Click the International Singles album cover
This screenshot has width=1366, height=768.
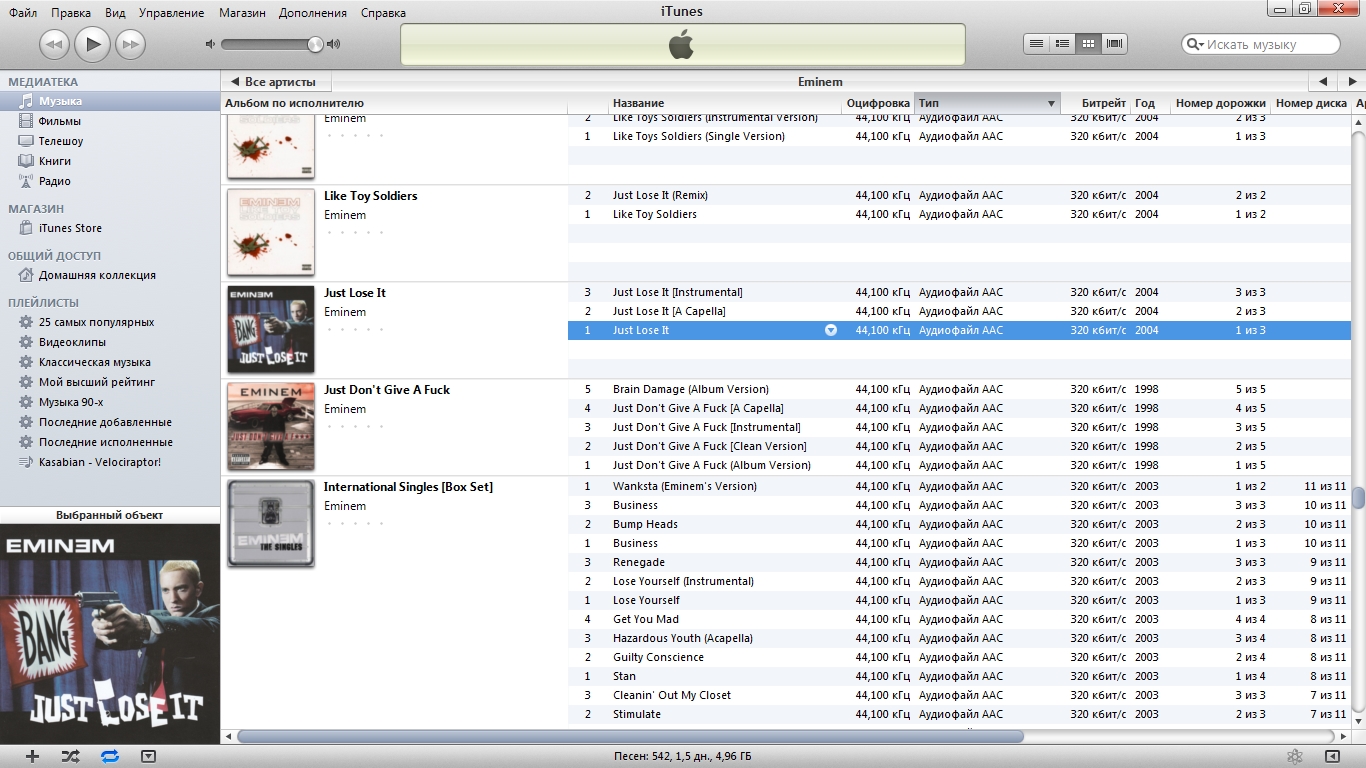pos(271,524)
